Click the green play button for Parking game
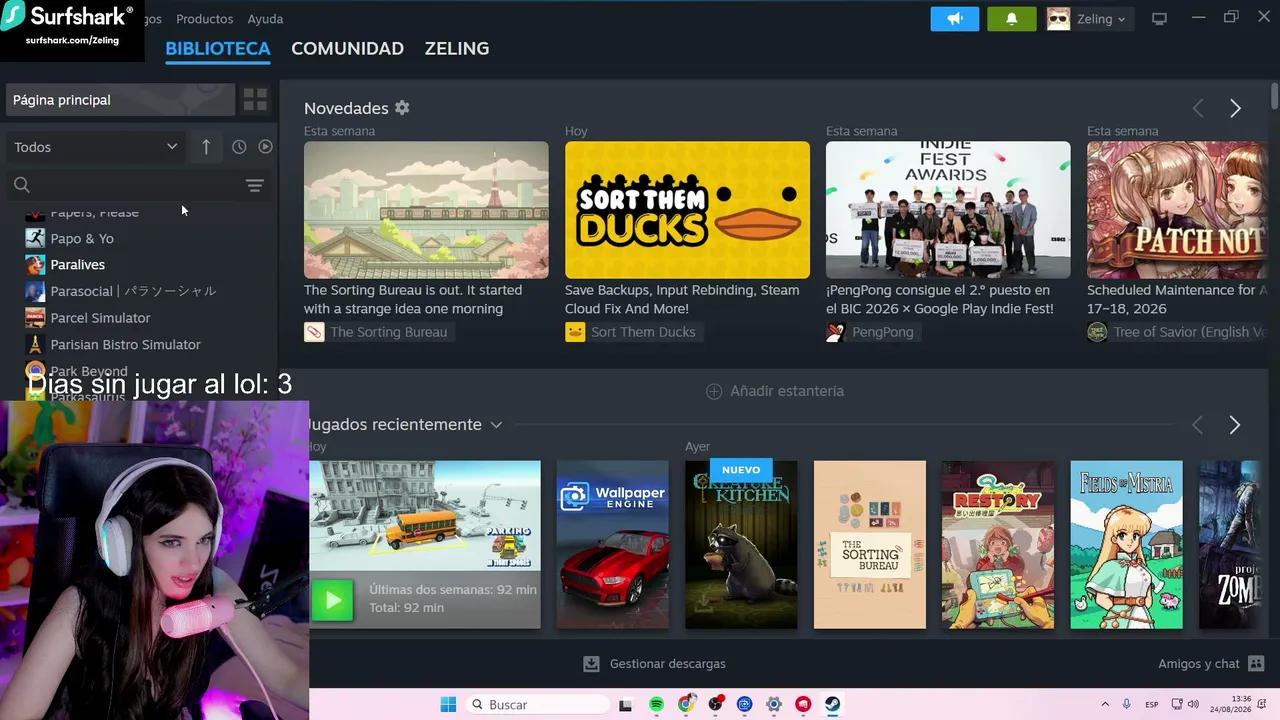The image size is (1280, 720). coord(333,600)
